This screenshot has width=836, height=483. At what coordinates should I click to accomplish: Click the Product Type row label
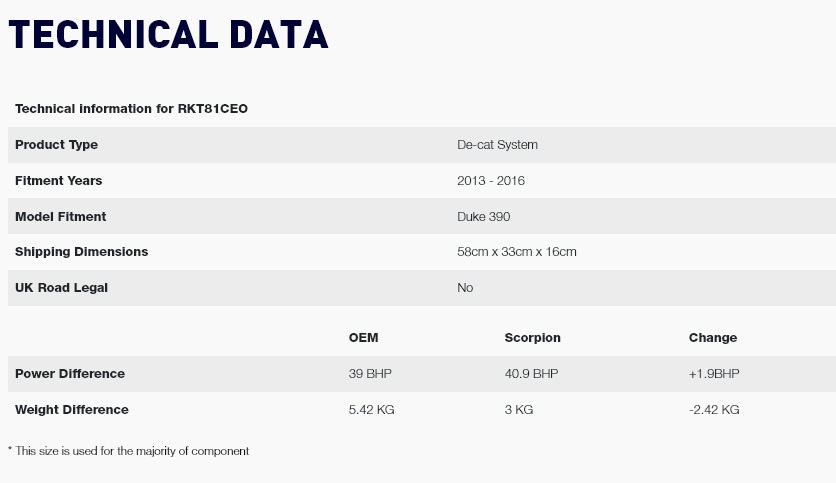pyautogui.click(x=57, y=145)
